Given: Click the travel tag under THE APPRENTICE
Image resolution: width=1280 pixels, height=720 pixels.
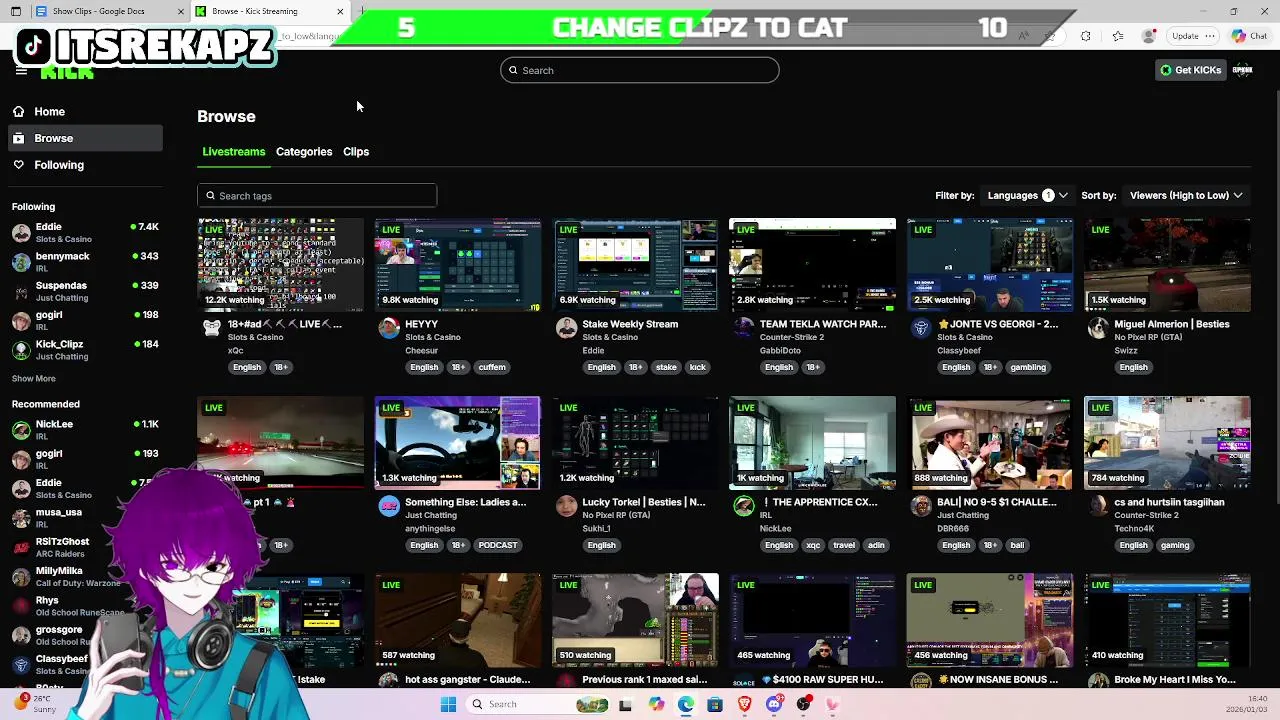Looking at the screenshot, I should click(x=844, y=545).
